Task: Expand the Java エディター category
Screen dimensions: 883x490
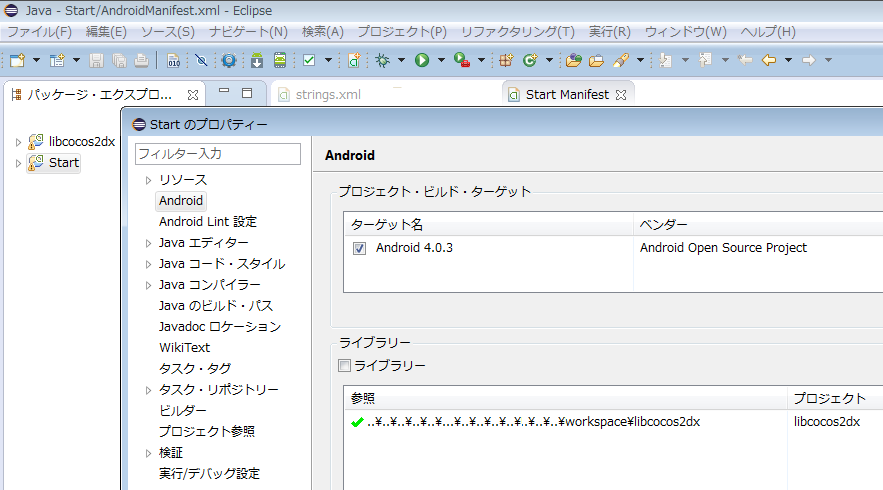Action: (x=148, y=243)
